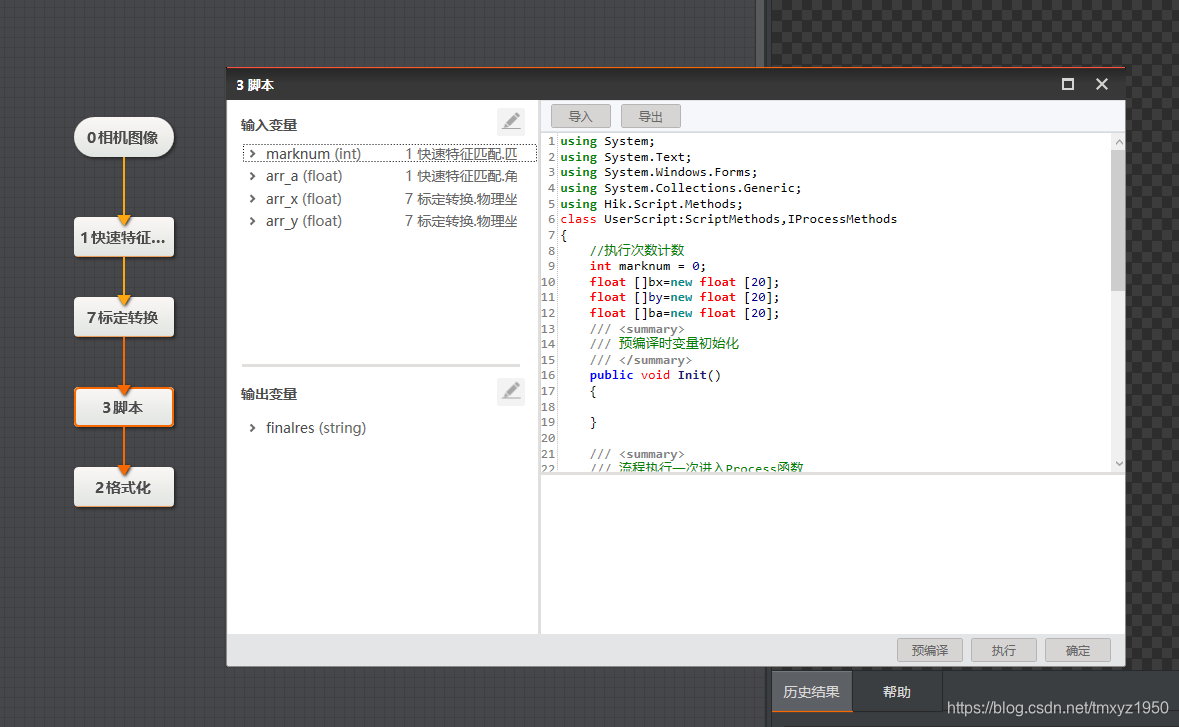Screen dimensions: 1179x727
Task: Click the 'using System.Text;' line
Action: pyautogui.click(x=626, y=157)
